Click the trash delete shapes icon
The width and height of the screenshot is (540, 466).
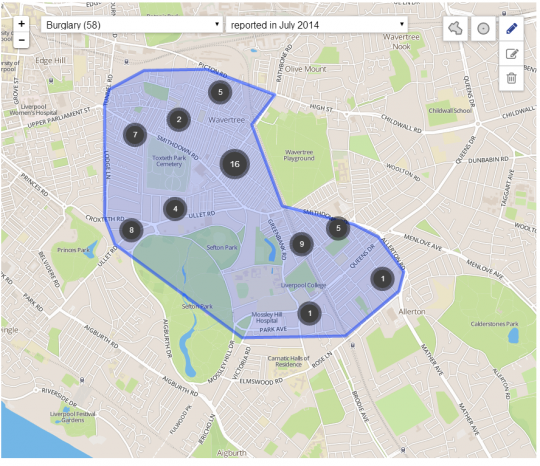[x=511, y=78]
